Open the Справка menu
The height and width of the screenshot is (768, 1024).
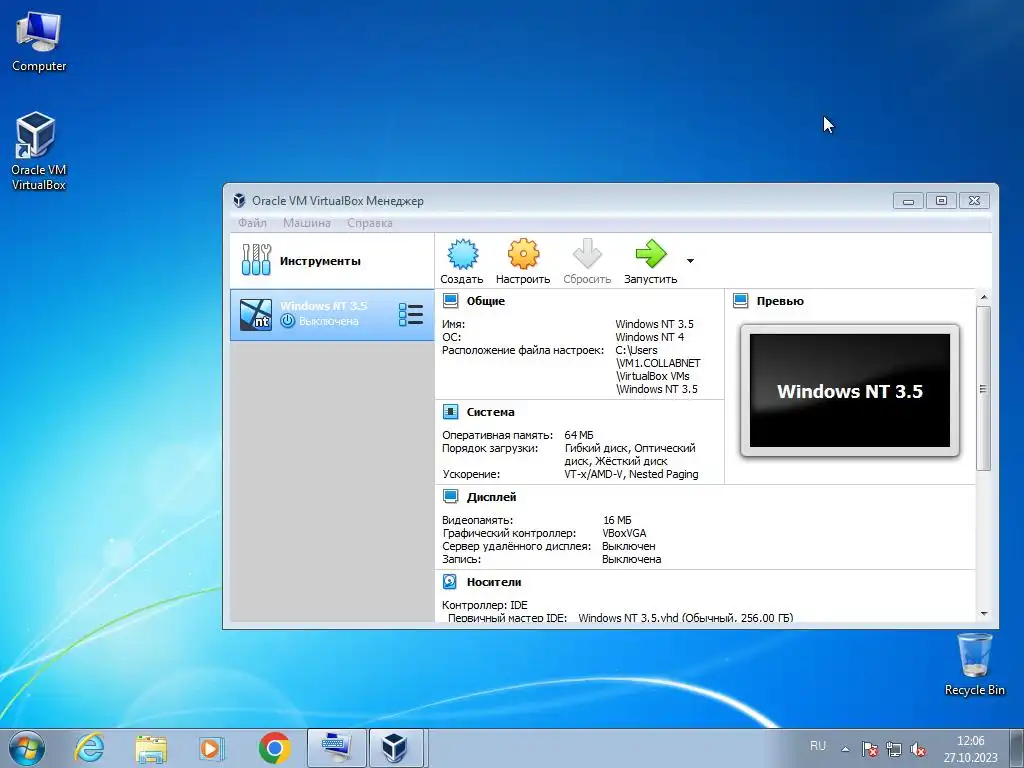(370, 223)
